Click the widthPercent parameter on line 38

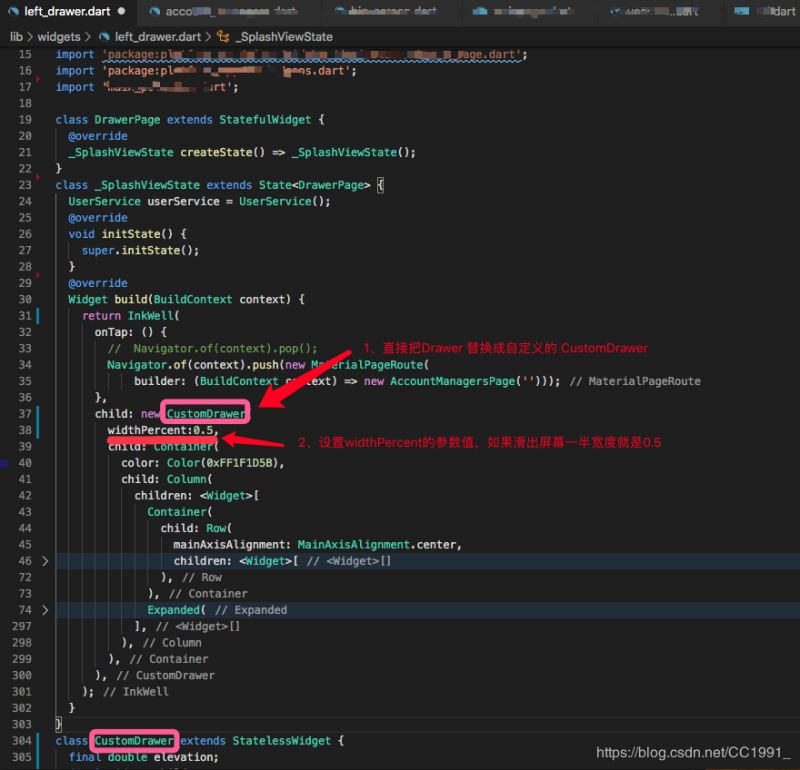tap(149, 430)
